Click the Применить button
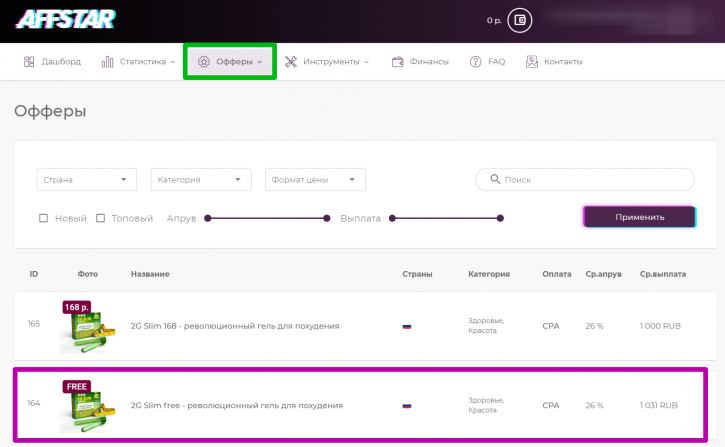 pyautogui.click(x=640, y=217)
